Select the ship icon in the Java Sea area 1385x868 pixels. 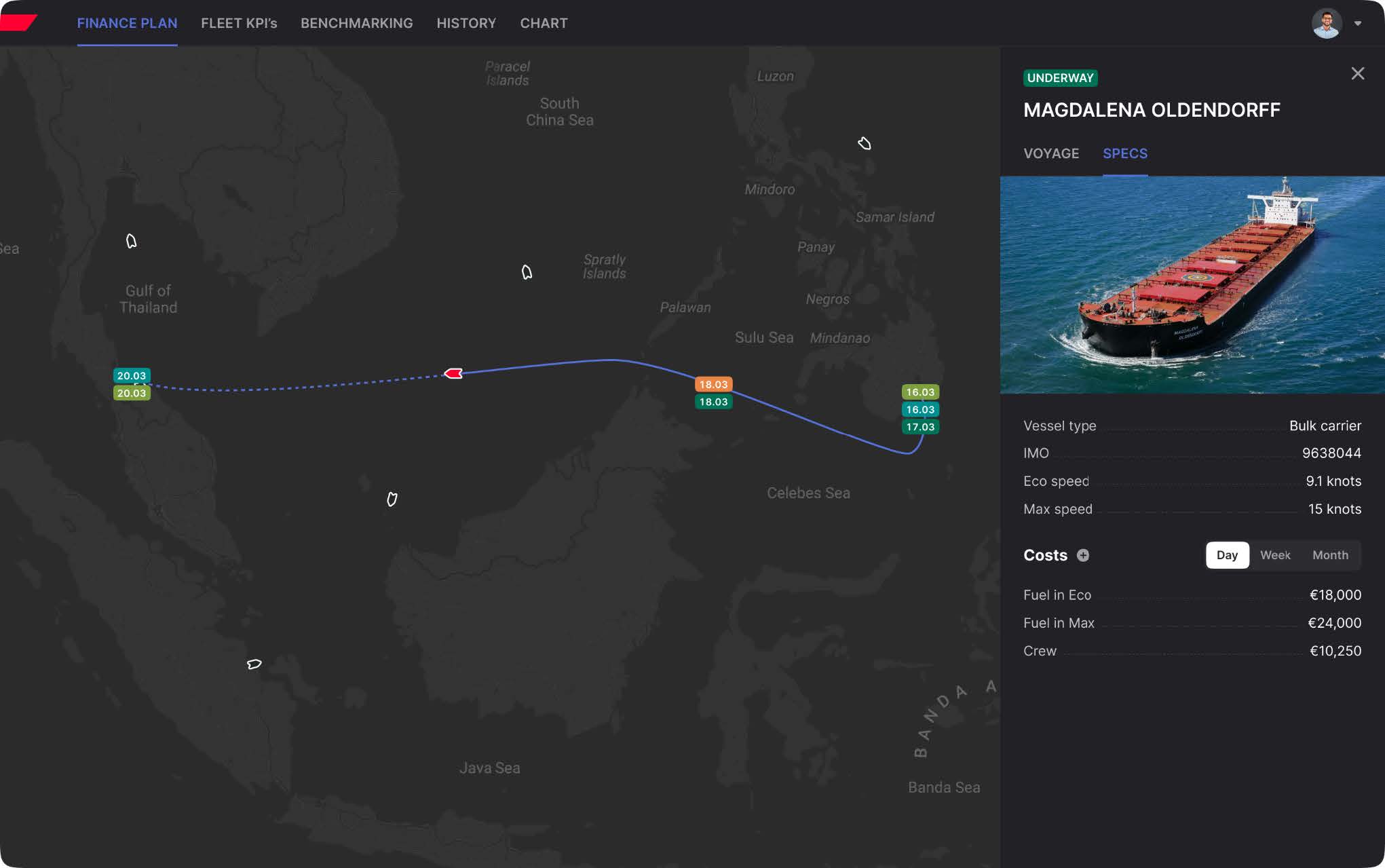tap(254, 664)
